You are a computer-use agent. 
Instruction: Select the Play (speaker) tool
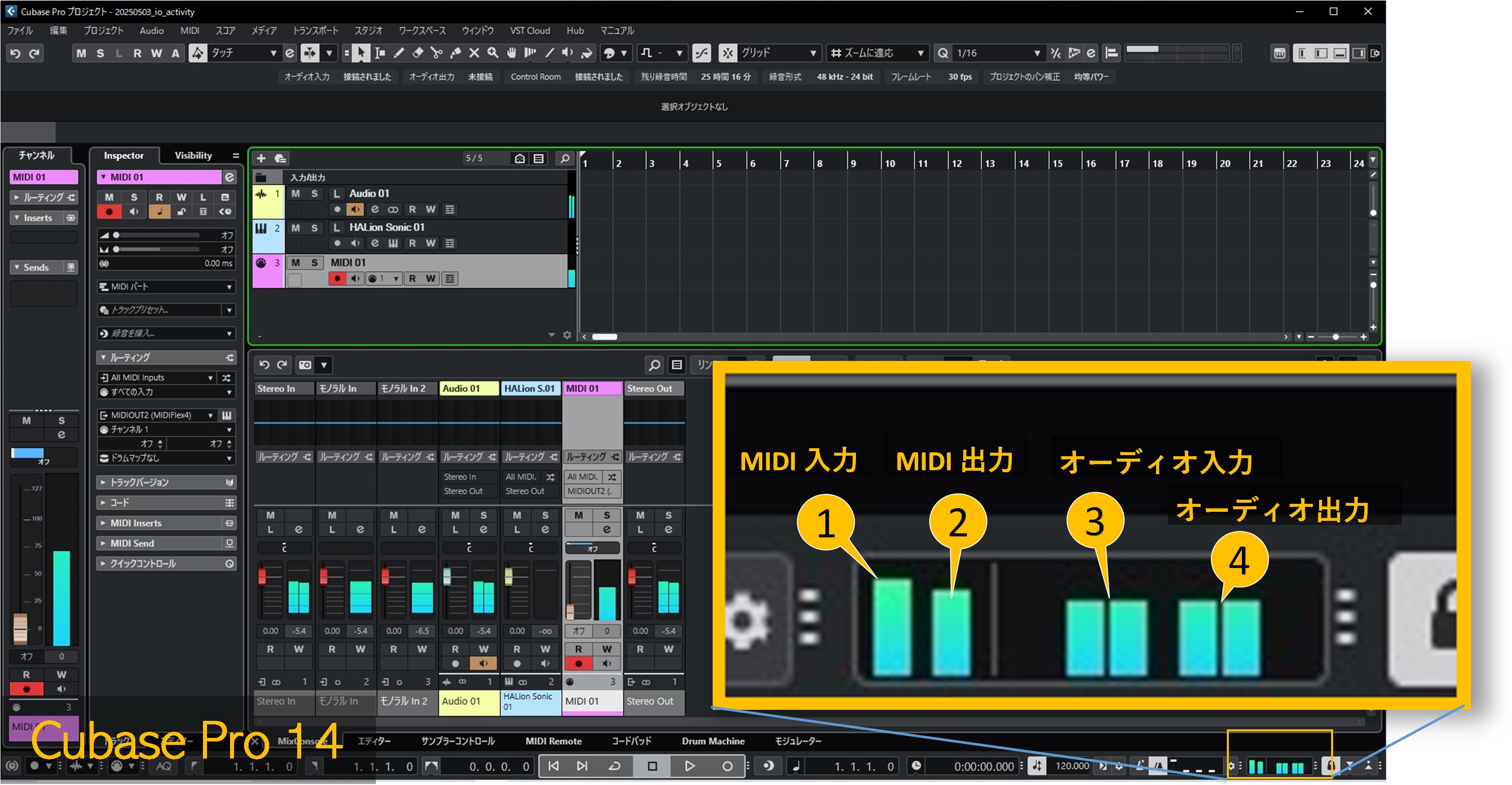coord(568,54)
